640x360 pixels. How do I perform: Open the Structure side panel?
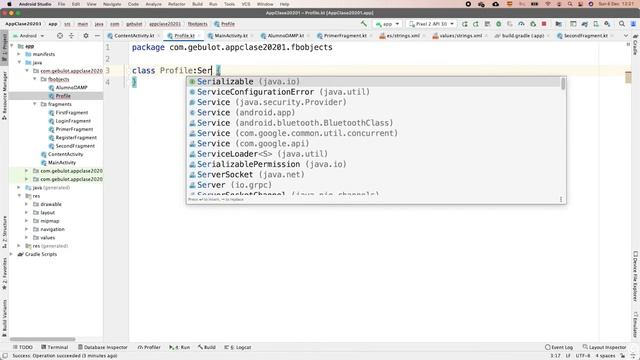[4, 232]
